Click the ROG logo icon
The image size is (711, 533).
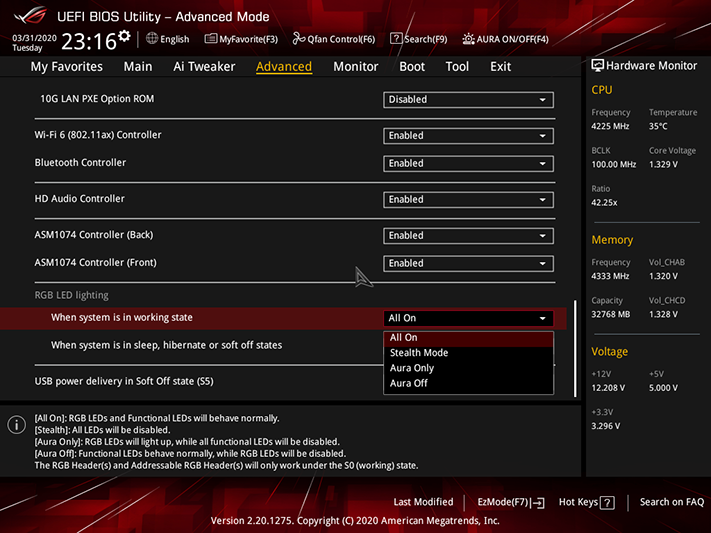[x=30, y=16]
